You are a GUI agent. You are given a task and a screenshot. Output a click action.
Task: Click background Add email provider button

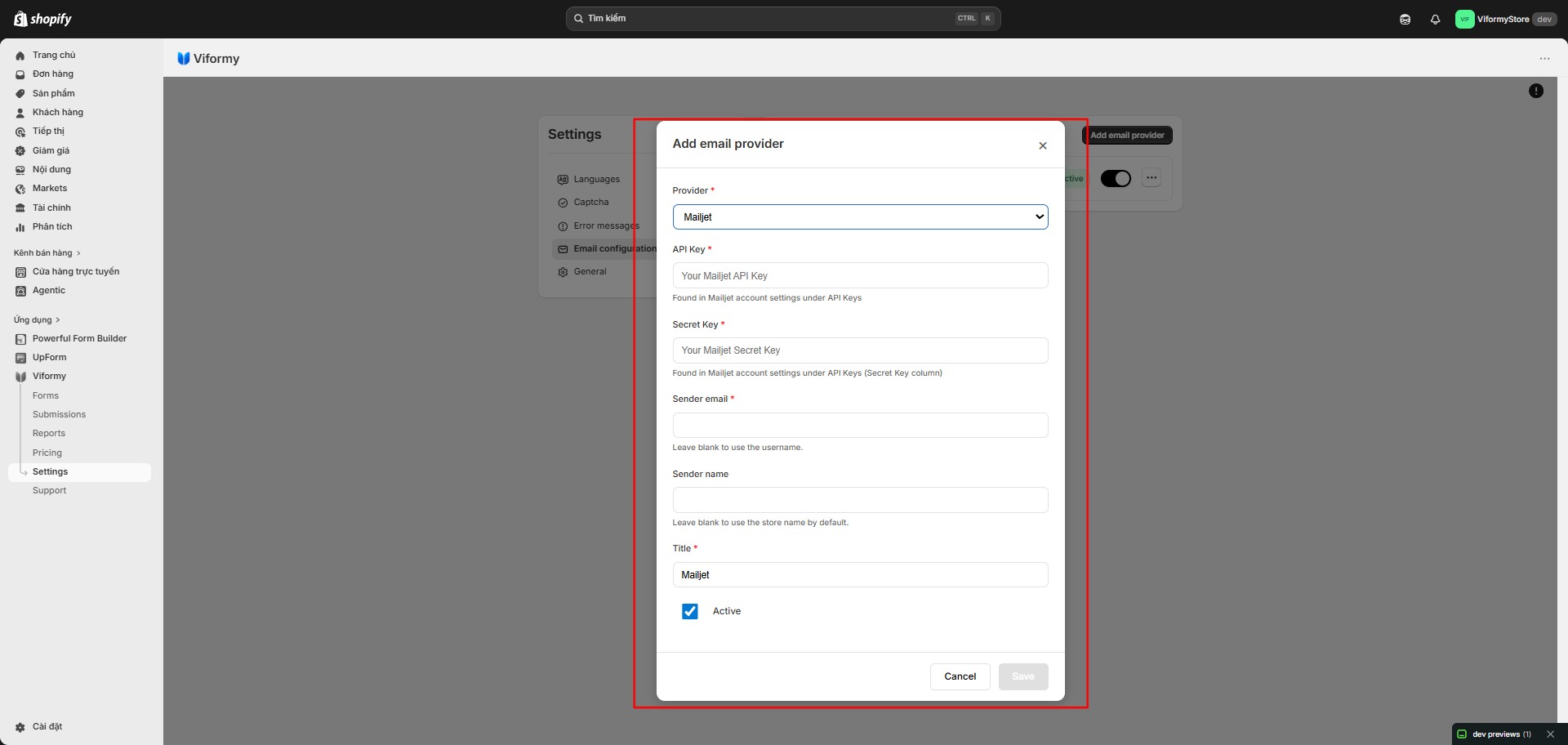point(1127,135)
